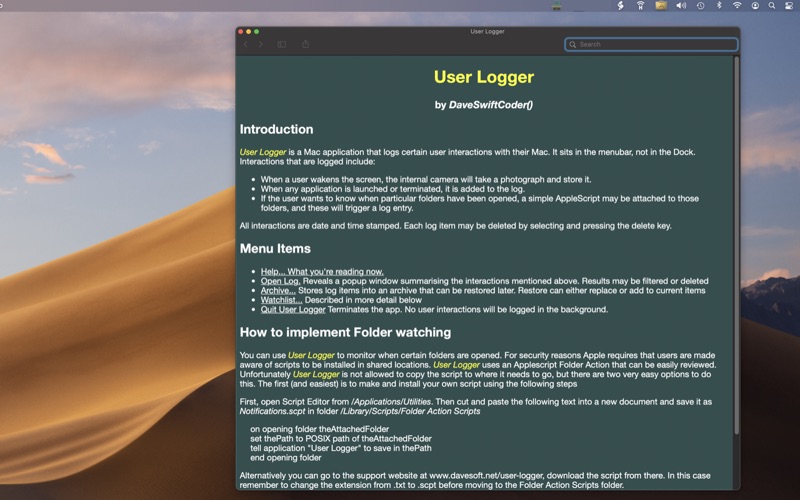
Task: Open the hotspot antenna menubar icon
Action: 640,6
